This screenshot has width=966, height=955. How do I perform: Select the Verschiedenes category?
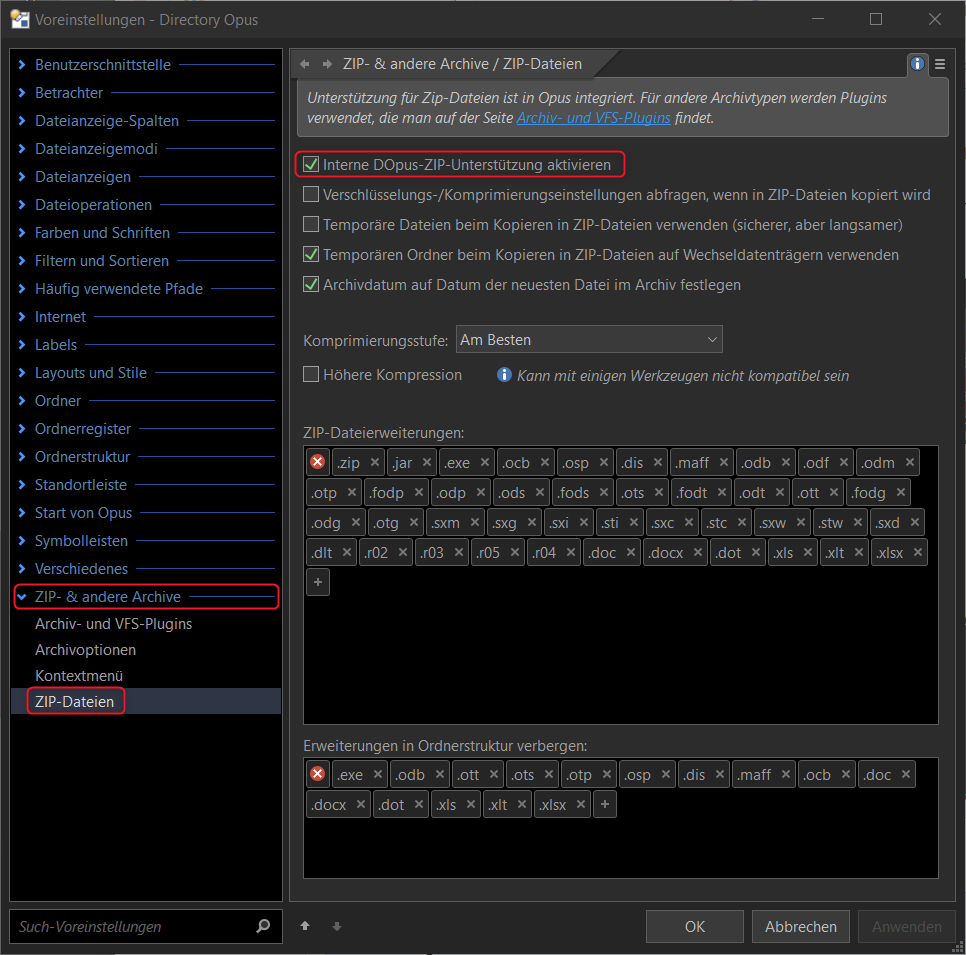(x=81, y=569)
